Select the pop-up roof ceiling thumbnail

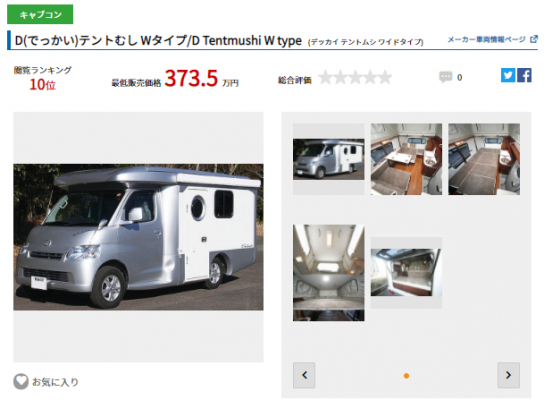click(x=329, y=273)
